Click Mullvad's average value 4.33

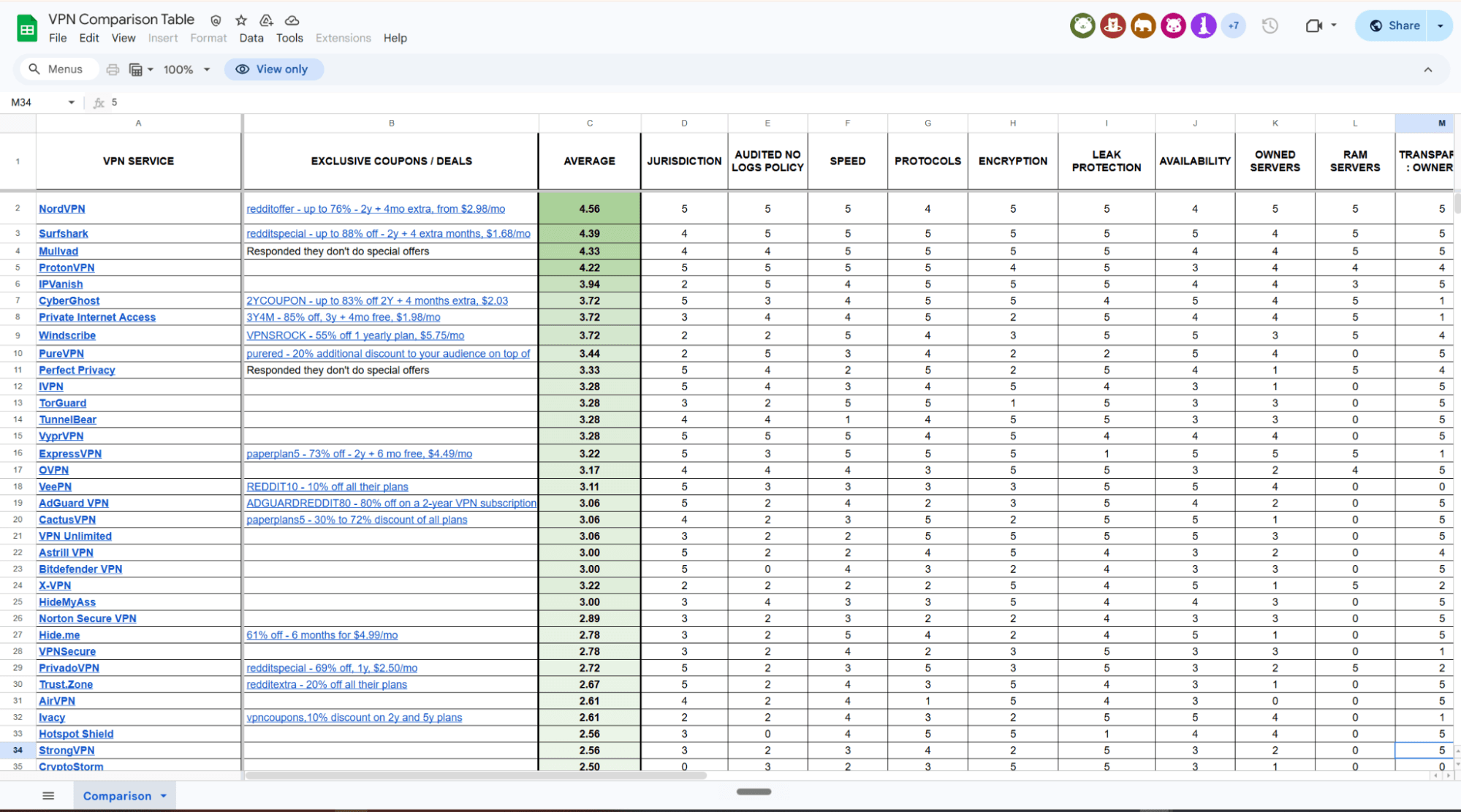pos(589,251)
